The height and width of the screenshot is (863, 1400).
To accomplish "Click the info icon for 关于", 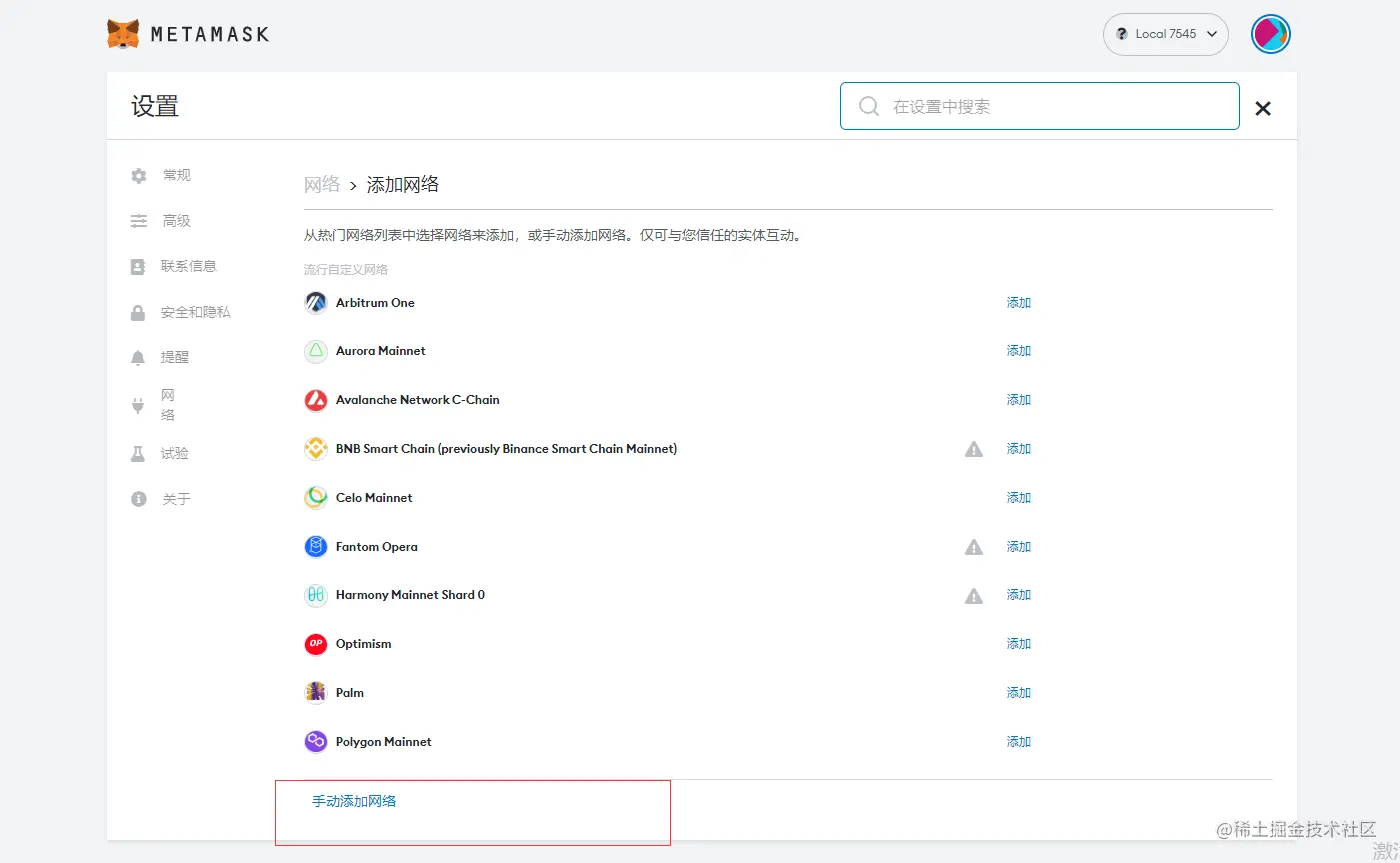I will [x=139, y=499].
